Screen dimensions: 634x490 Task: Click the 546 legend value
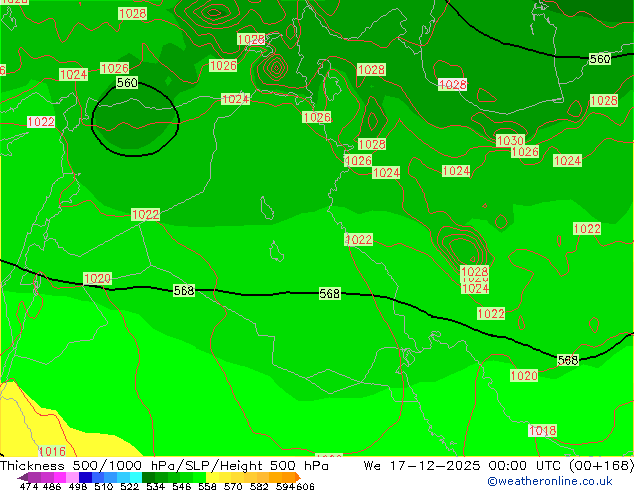tap(181, 486)
